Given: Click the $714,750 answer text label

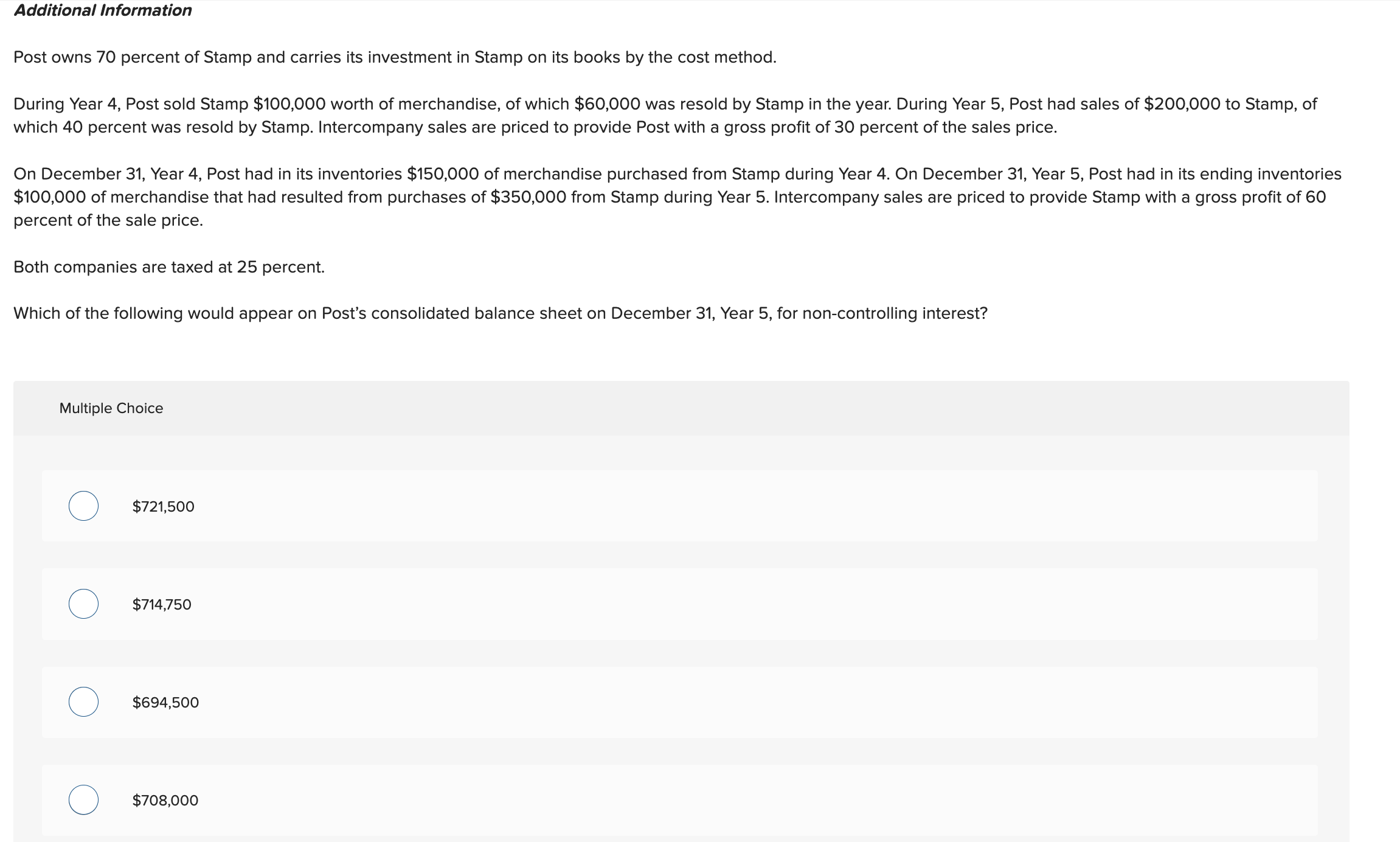Looking at the screenshot, I should point(161,604).
